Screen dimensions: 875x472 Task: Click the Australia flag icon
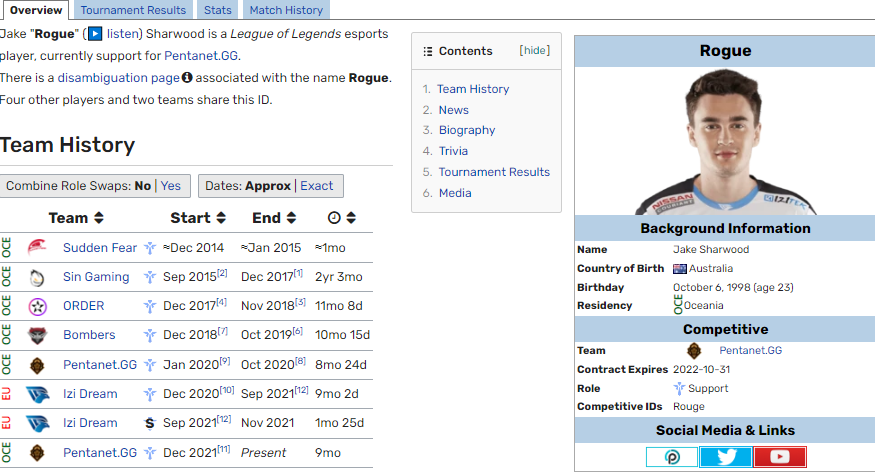click(679, 269)
